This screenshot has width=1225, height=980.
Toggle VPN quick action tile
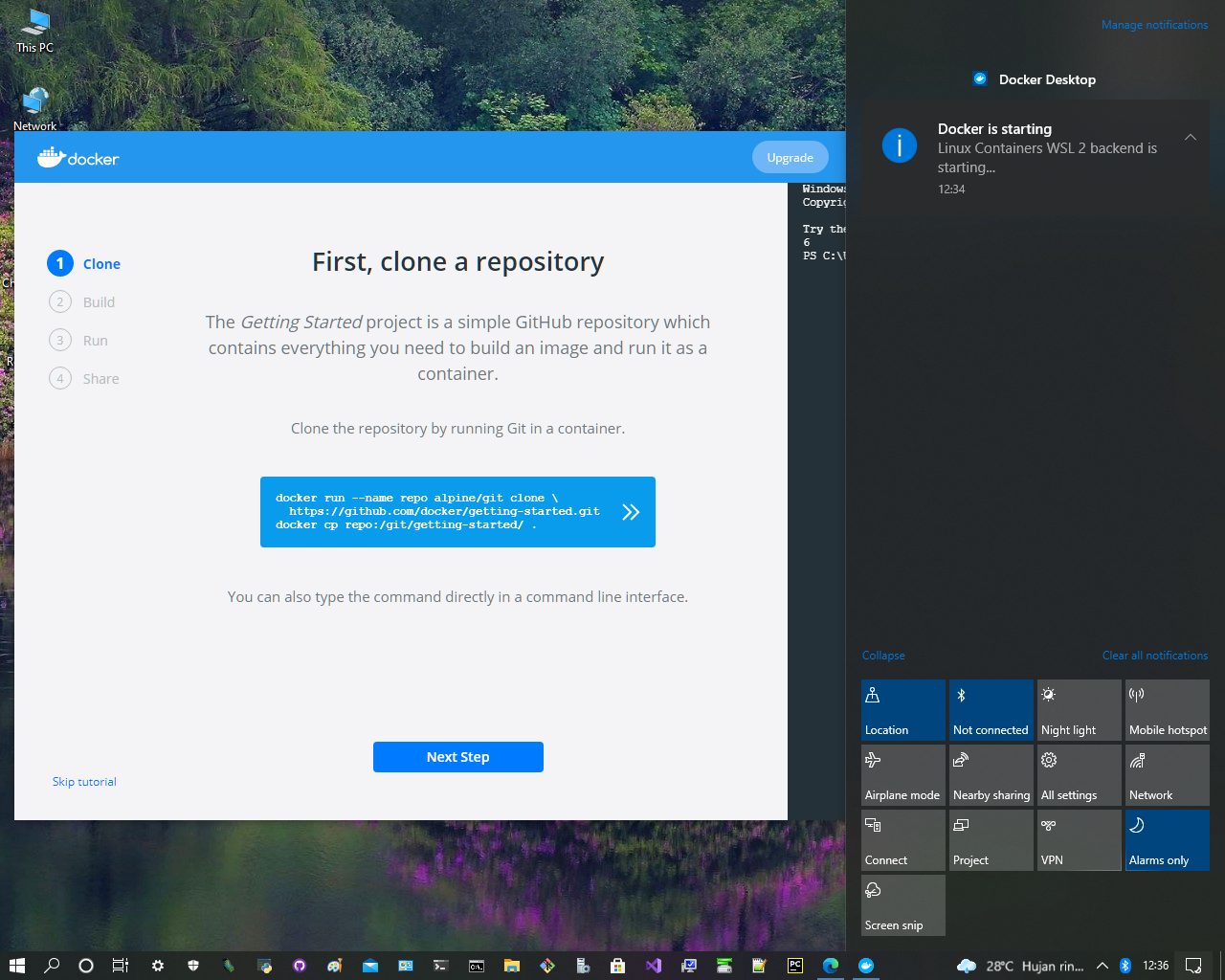1080,839
